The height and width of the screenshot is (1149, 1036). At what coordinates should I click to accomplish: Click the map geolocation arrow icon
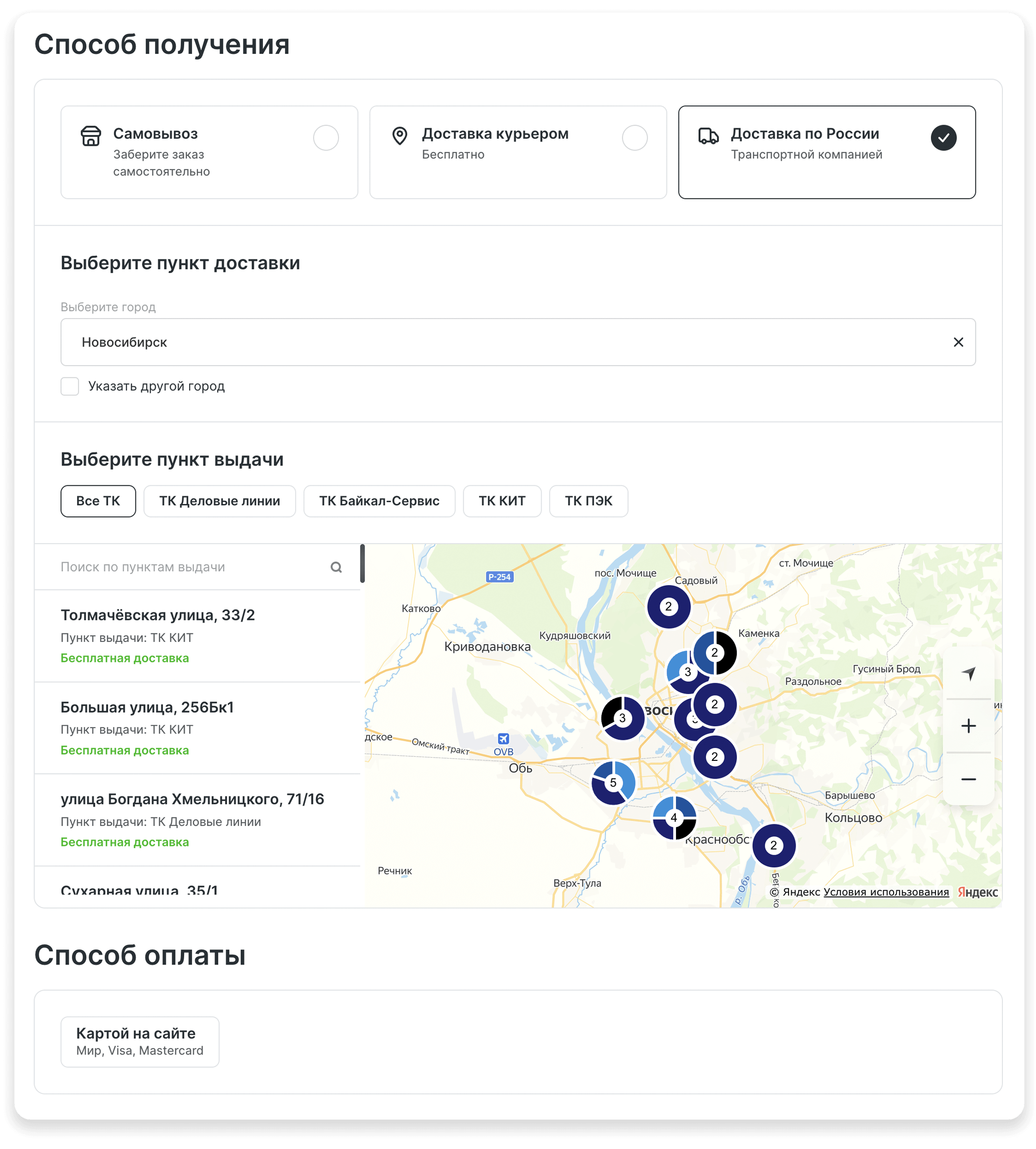click(968, 673)
